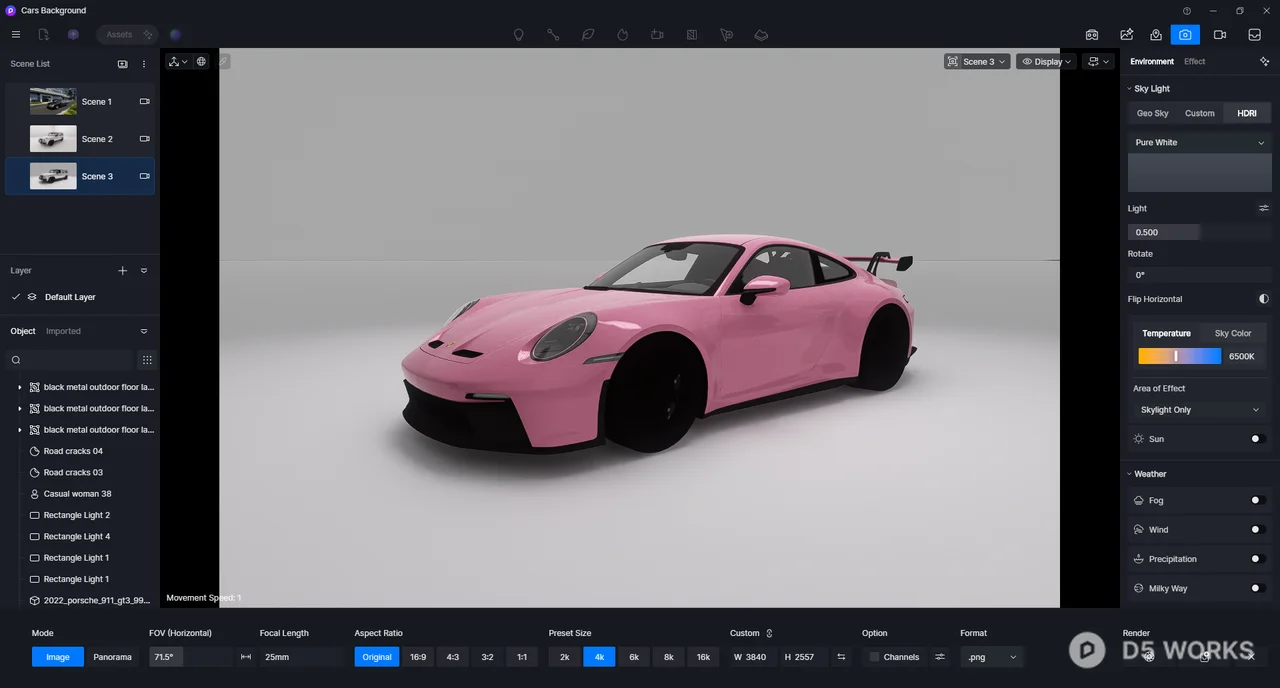Select the Custom sky tab
Viewport: 1280px width, 688px height.
(x=1200, y=113)
